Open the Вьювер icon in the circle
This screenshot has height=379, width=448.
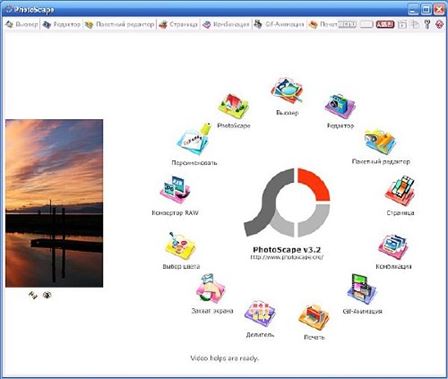287,91
